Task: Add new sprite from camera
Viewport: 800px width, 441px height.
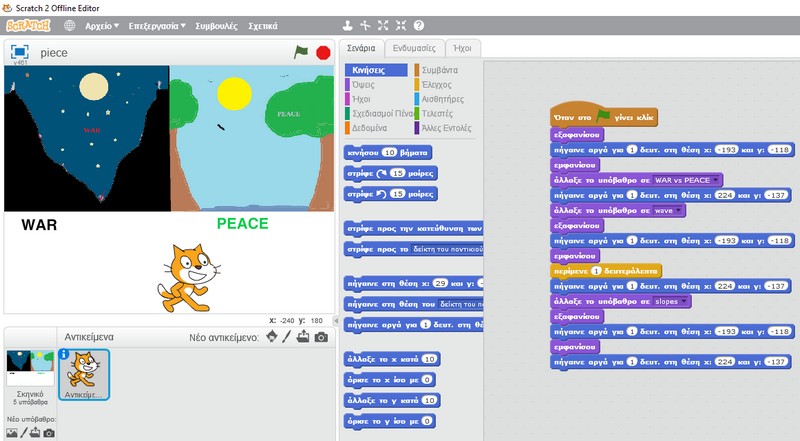Action: [321, 338]
